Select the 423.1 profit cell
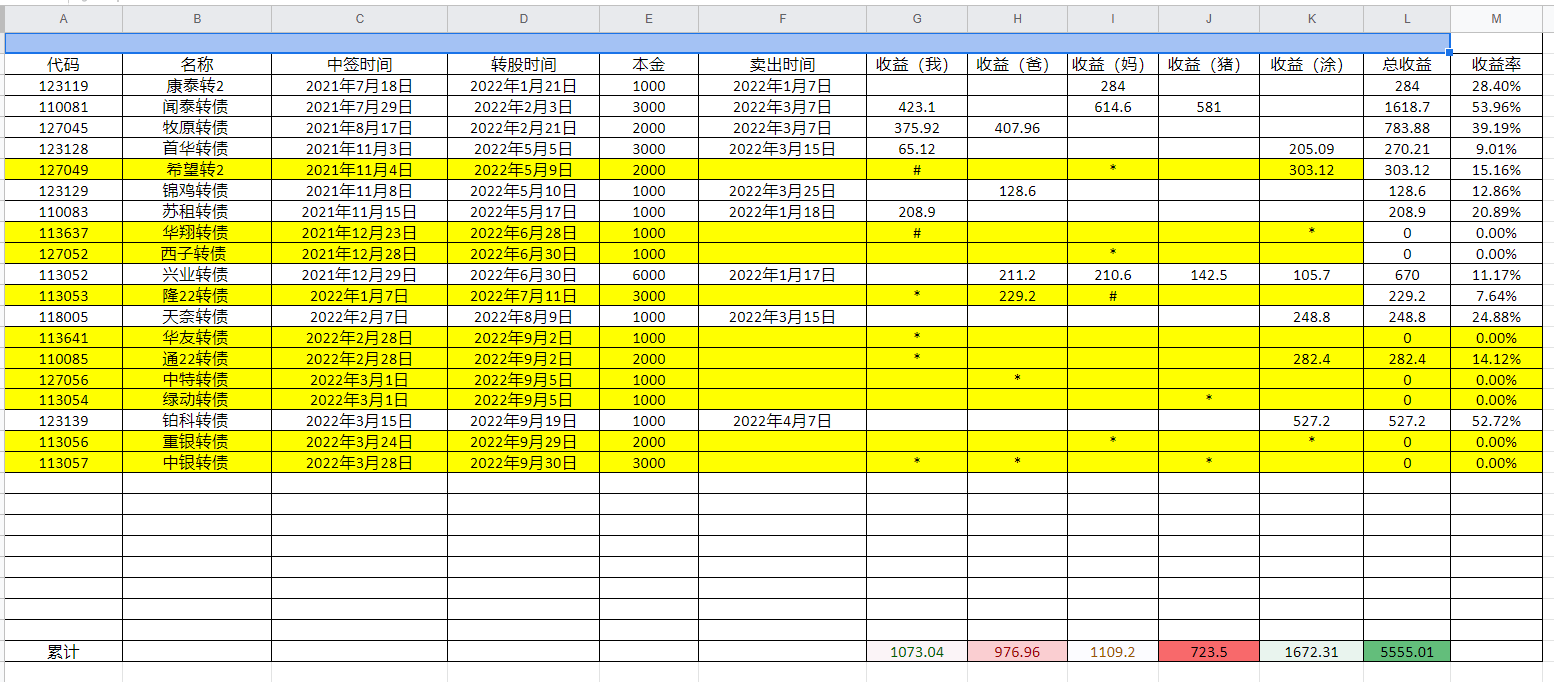Image resolution: width=1554 pixels, height=682 pixels. [917, 107]
